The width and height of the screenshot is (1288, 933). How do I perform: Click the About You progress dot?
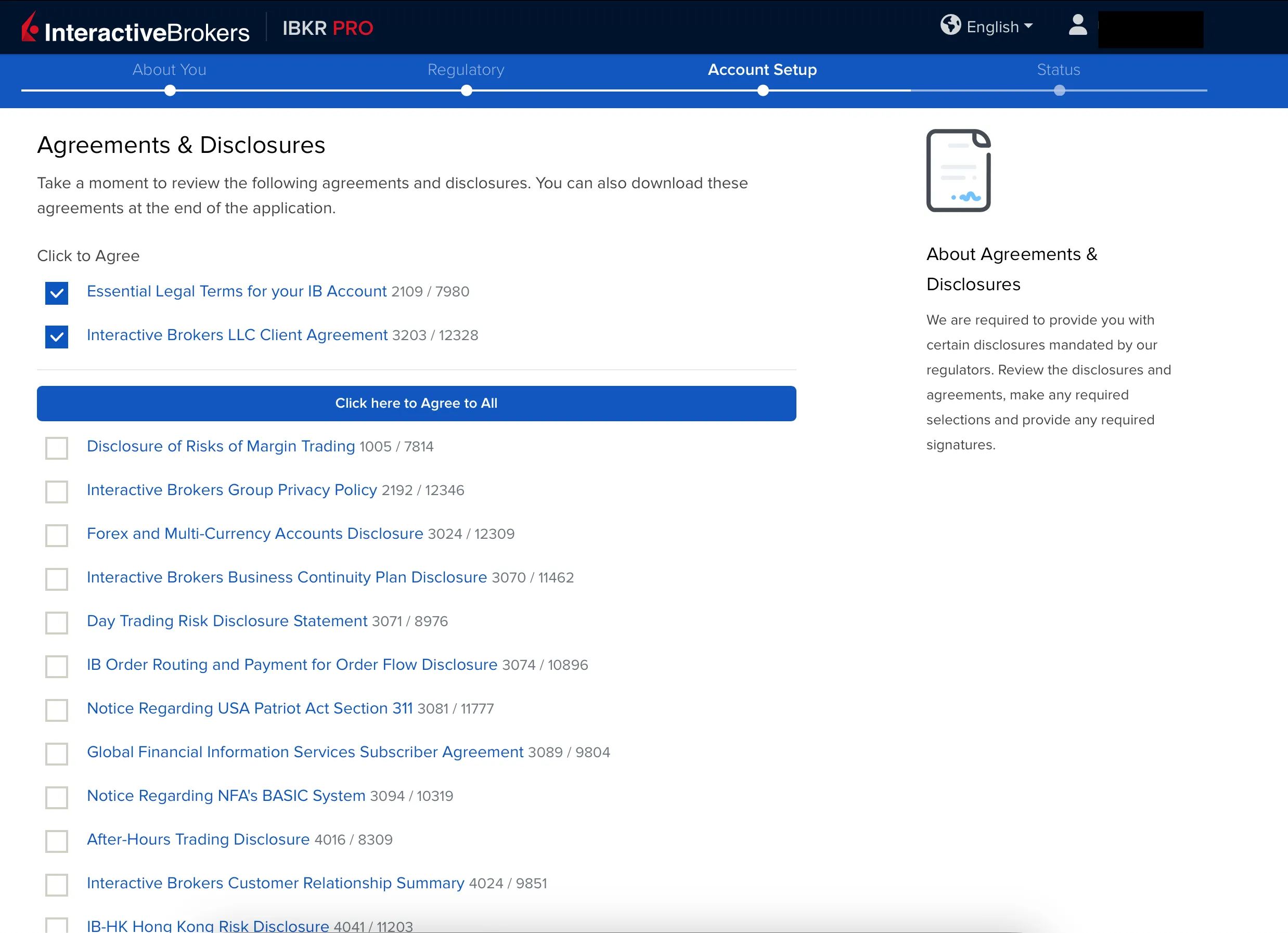170,90
